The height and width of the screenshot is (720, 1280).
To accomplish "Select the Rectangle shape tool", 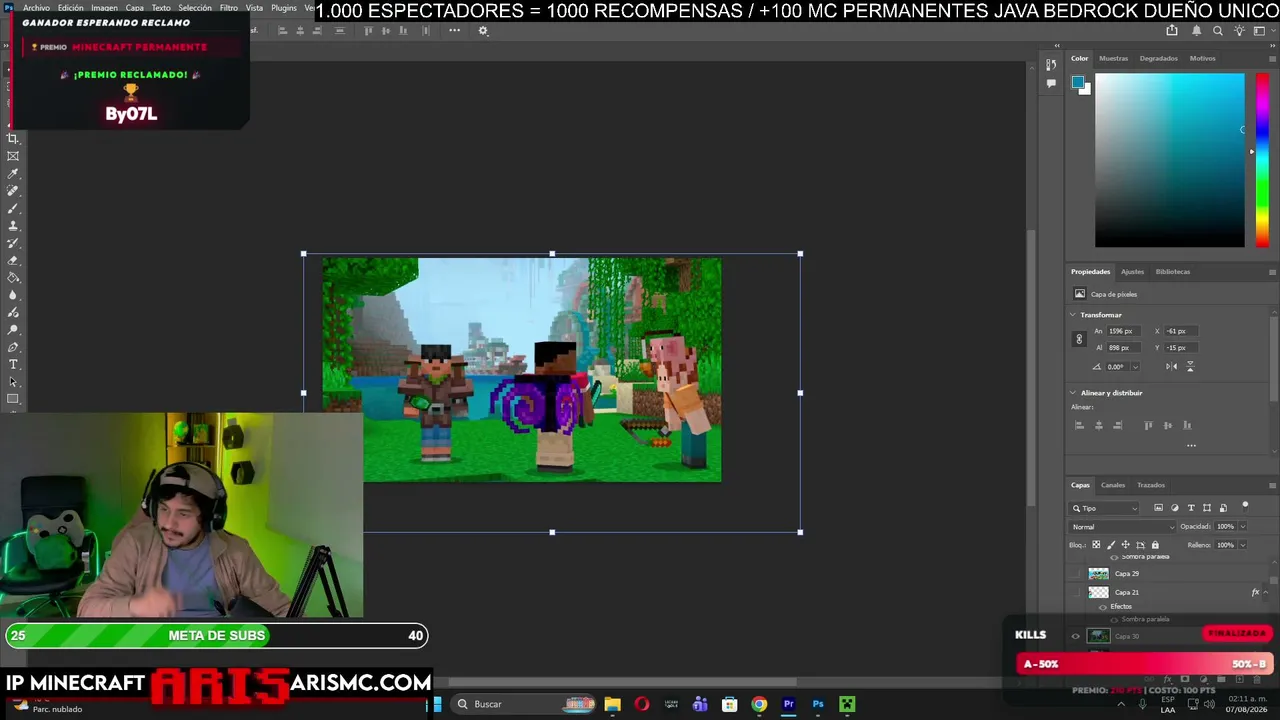I will click(13, 399).
